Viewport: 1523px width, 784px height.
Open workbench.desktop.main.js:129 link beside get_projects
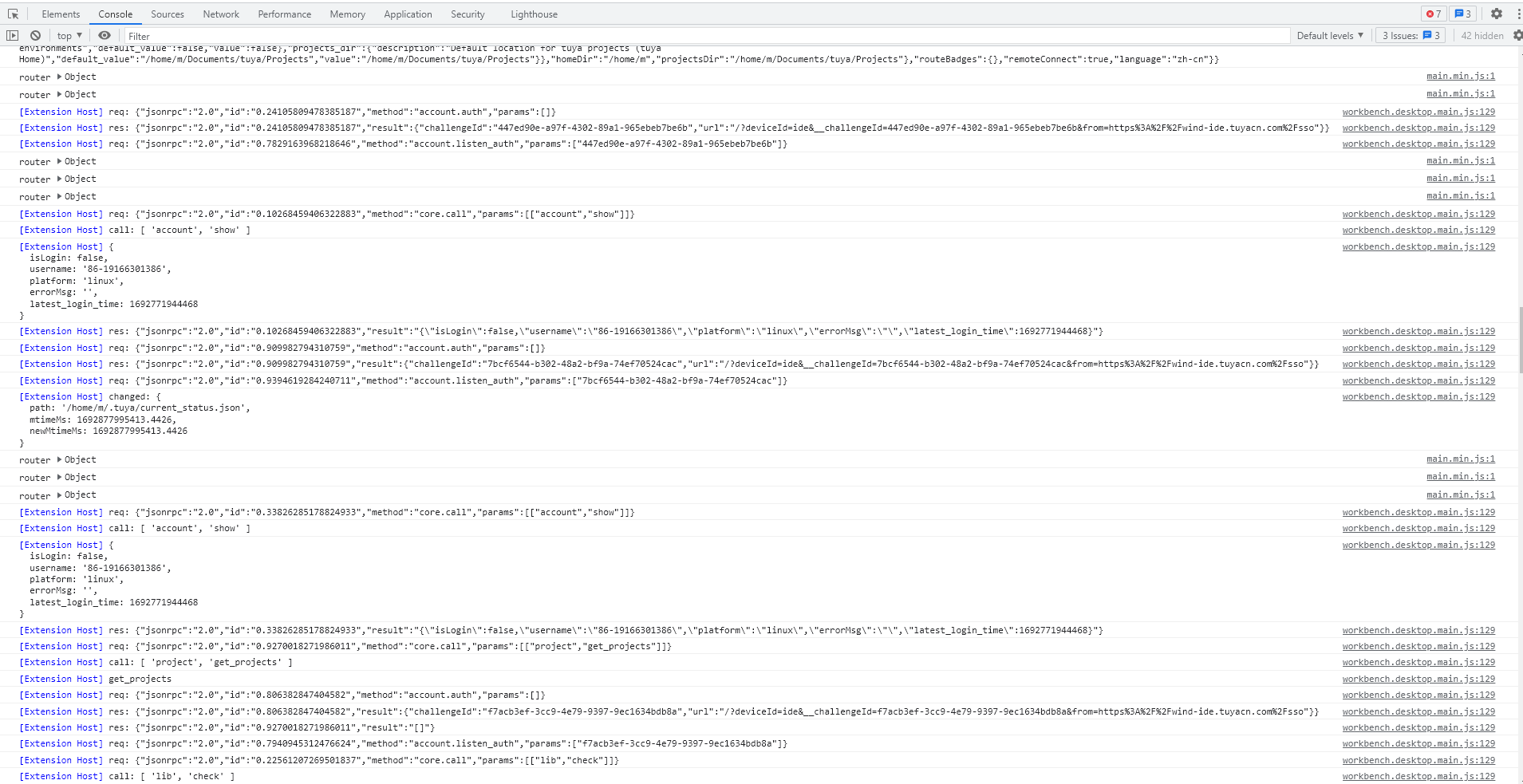(x=1418, y=680)
